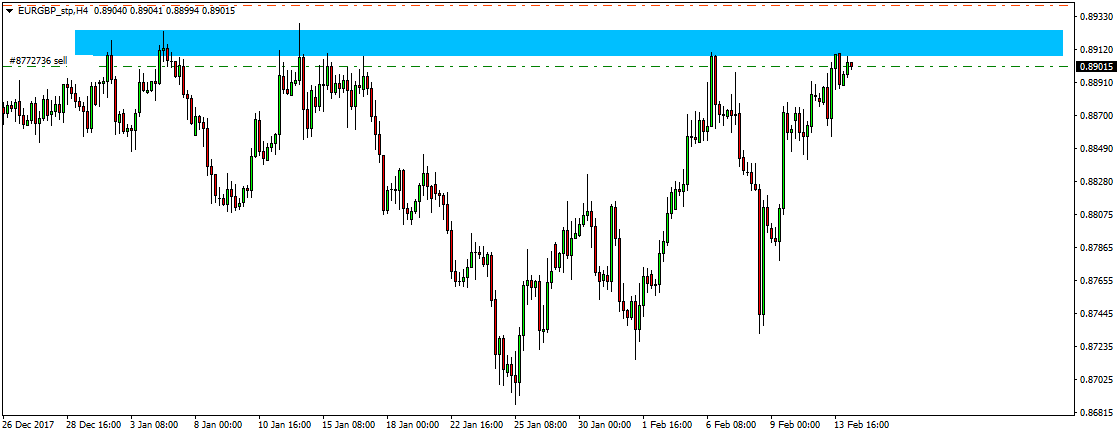This screenshot has height=436, width=1117.
Task: Click the 26 Dec 2017 time label
Action: (28, 425)
